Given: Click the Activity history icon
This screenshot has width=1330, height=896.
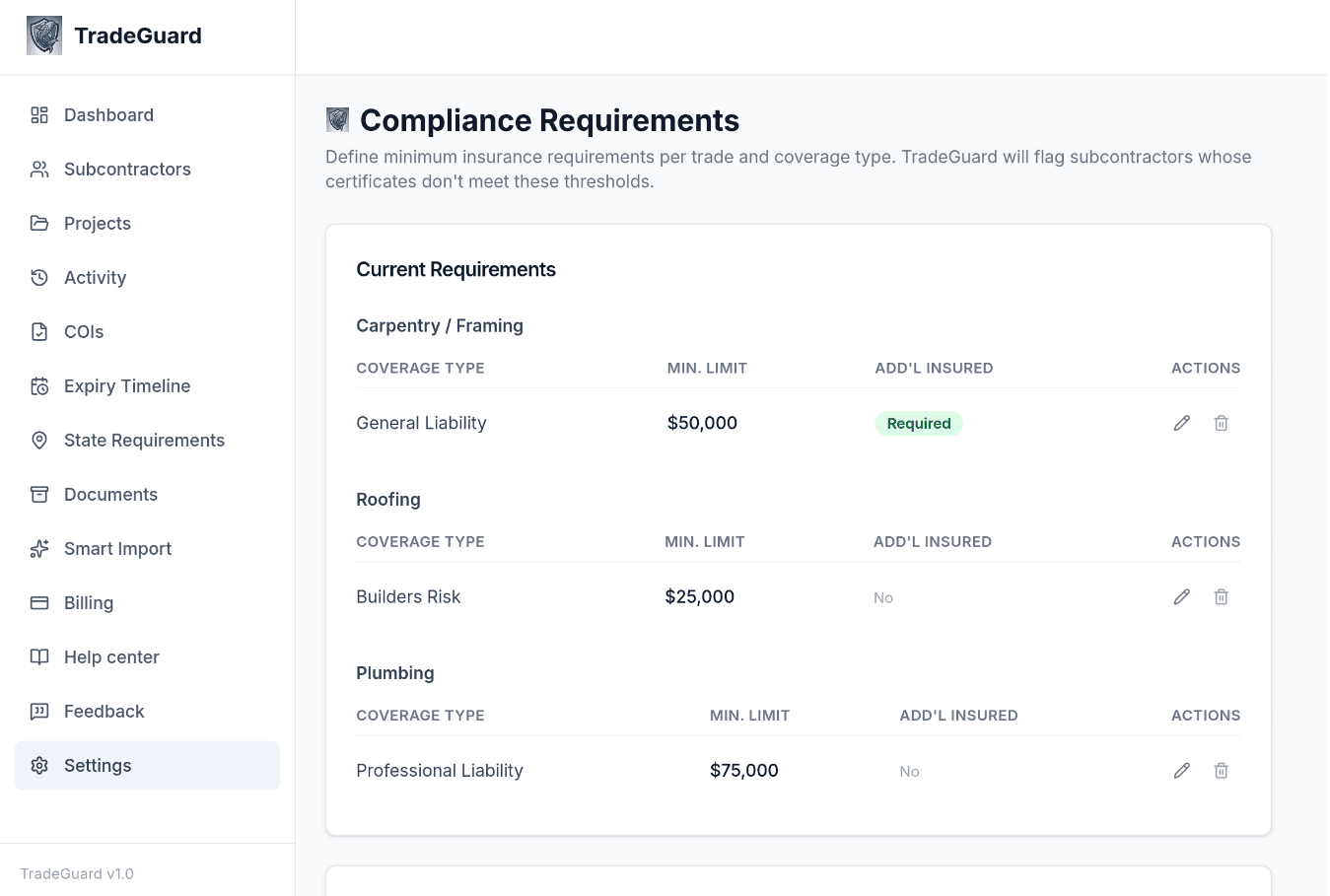Looking at the screenshot, I should [39, 278].
